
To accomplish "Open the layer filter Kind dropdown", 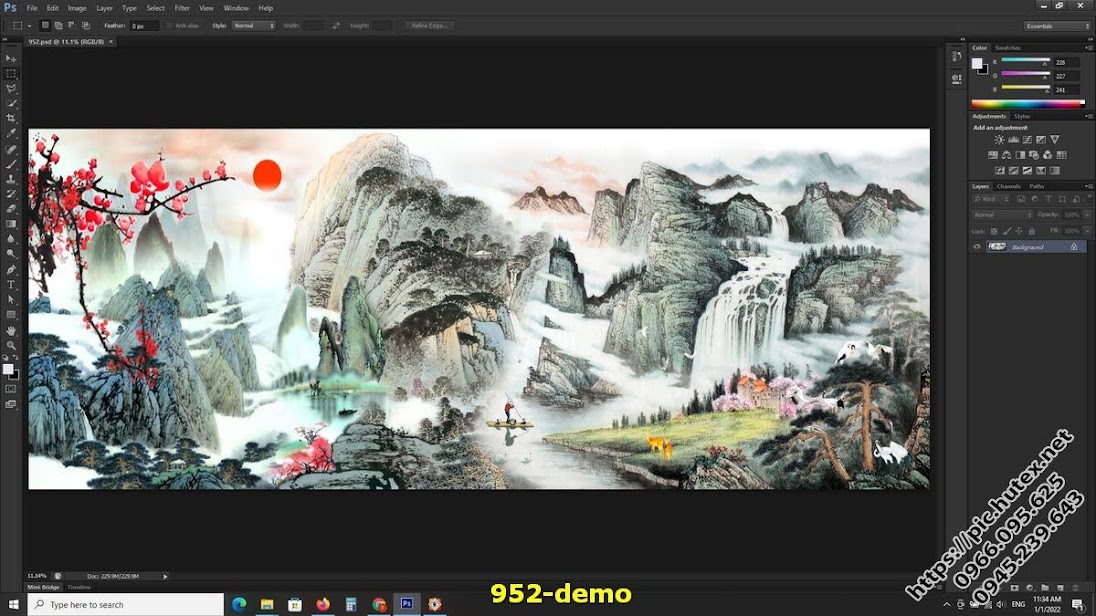I will [991, 199].
